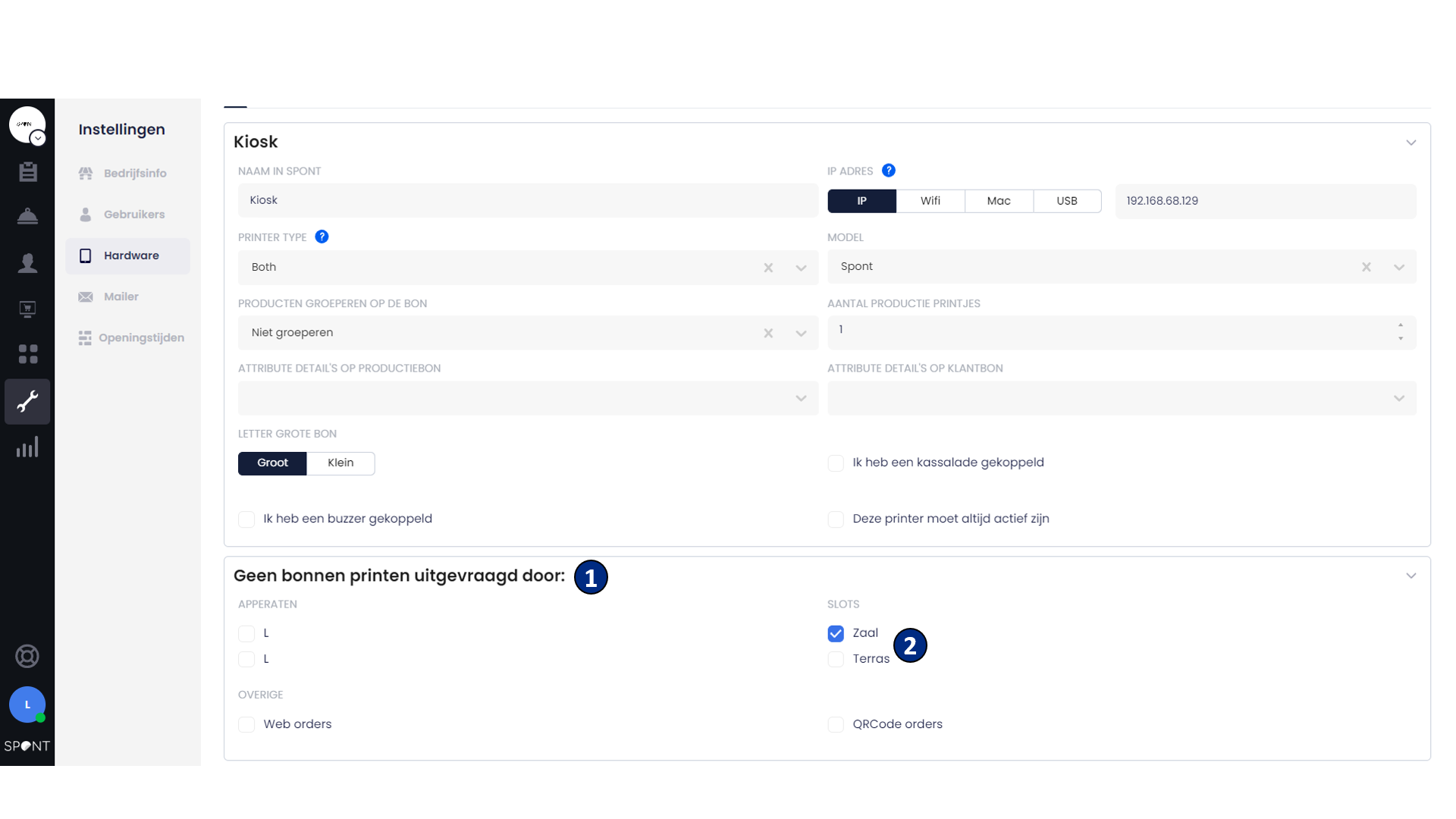Open Gebruikers in settings menu
This screenshot has width=1456, height=819.
[x=133, y=215]
